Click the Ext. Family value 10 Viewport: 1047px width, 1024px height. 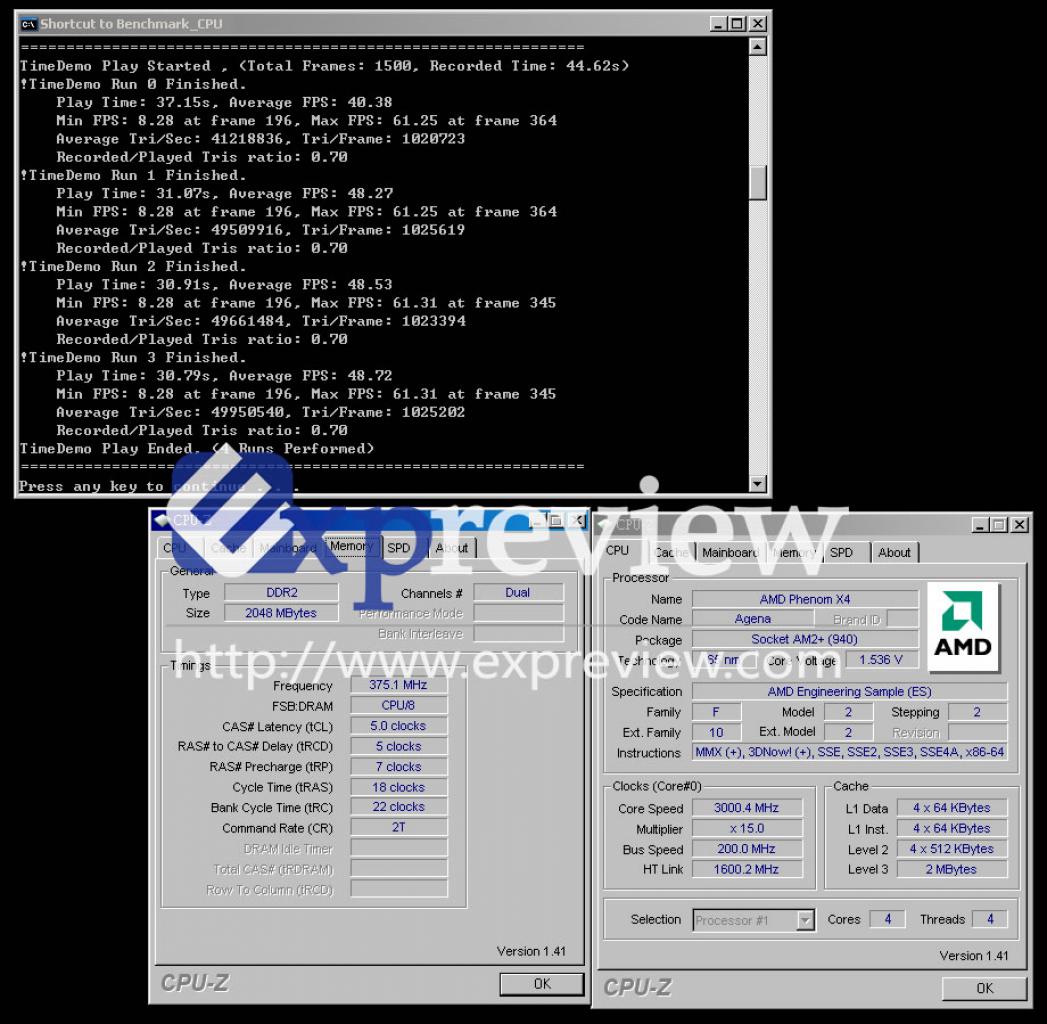pos(716,732)
